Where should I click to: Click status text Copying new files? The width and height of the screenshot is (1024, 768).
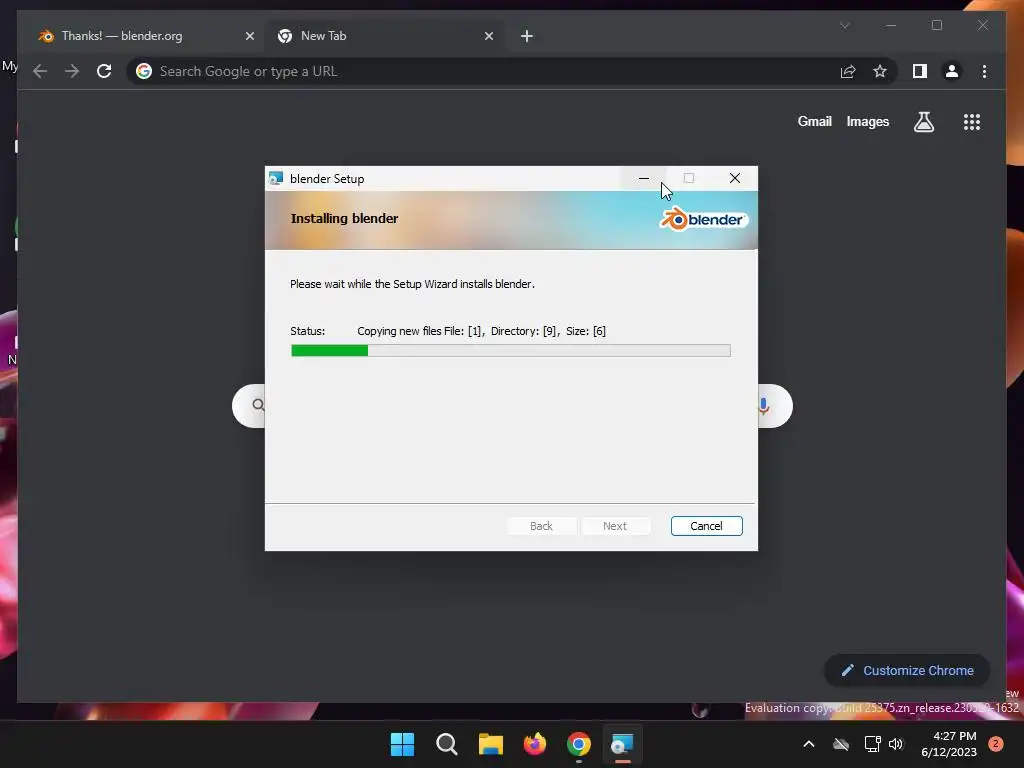[481, 331]
